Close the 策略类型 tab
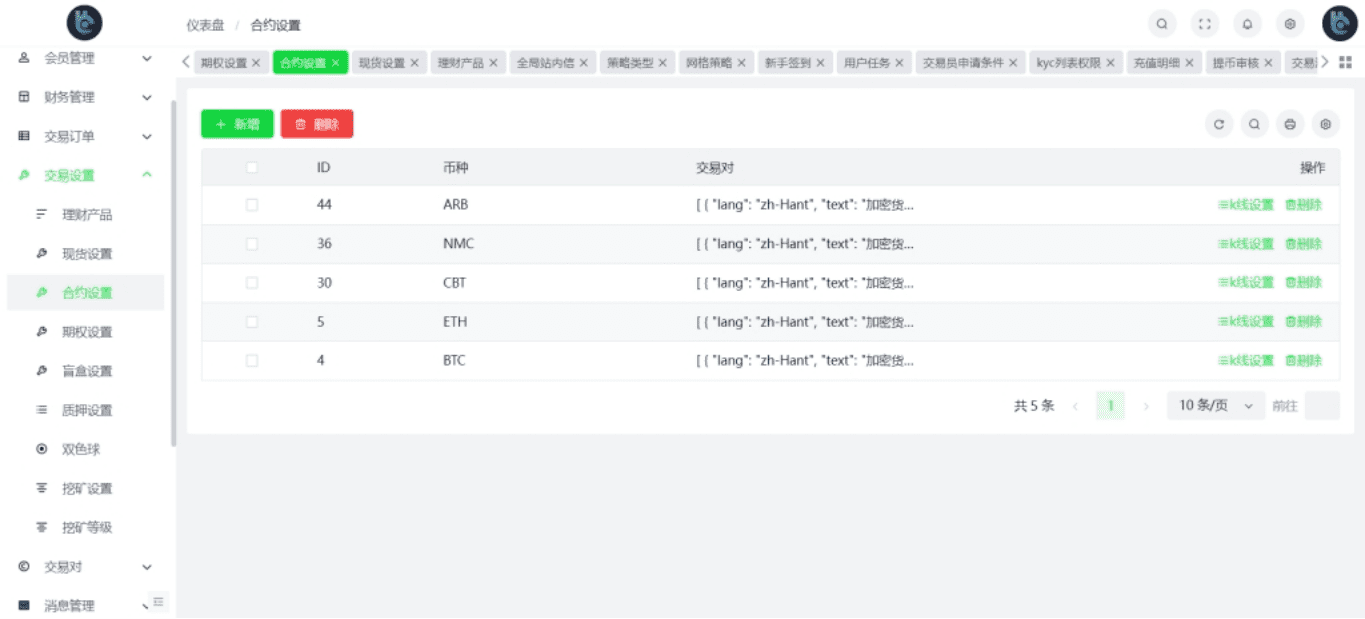Screen dimensions: 1365x619 tap(663, 63)
